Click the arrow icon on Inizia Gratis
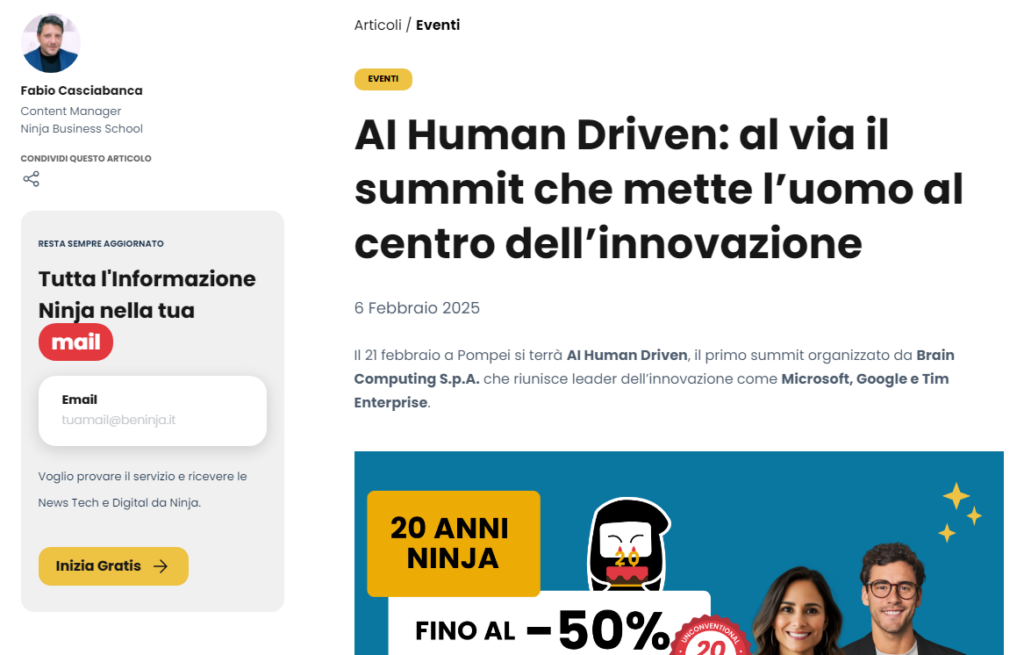 [x=161, y=566]
